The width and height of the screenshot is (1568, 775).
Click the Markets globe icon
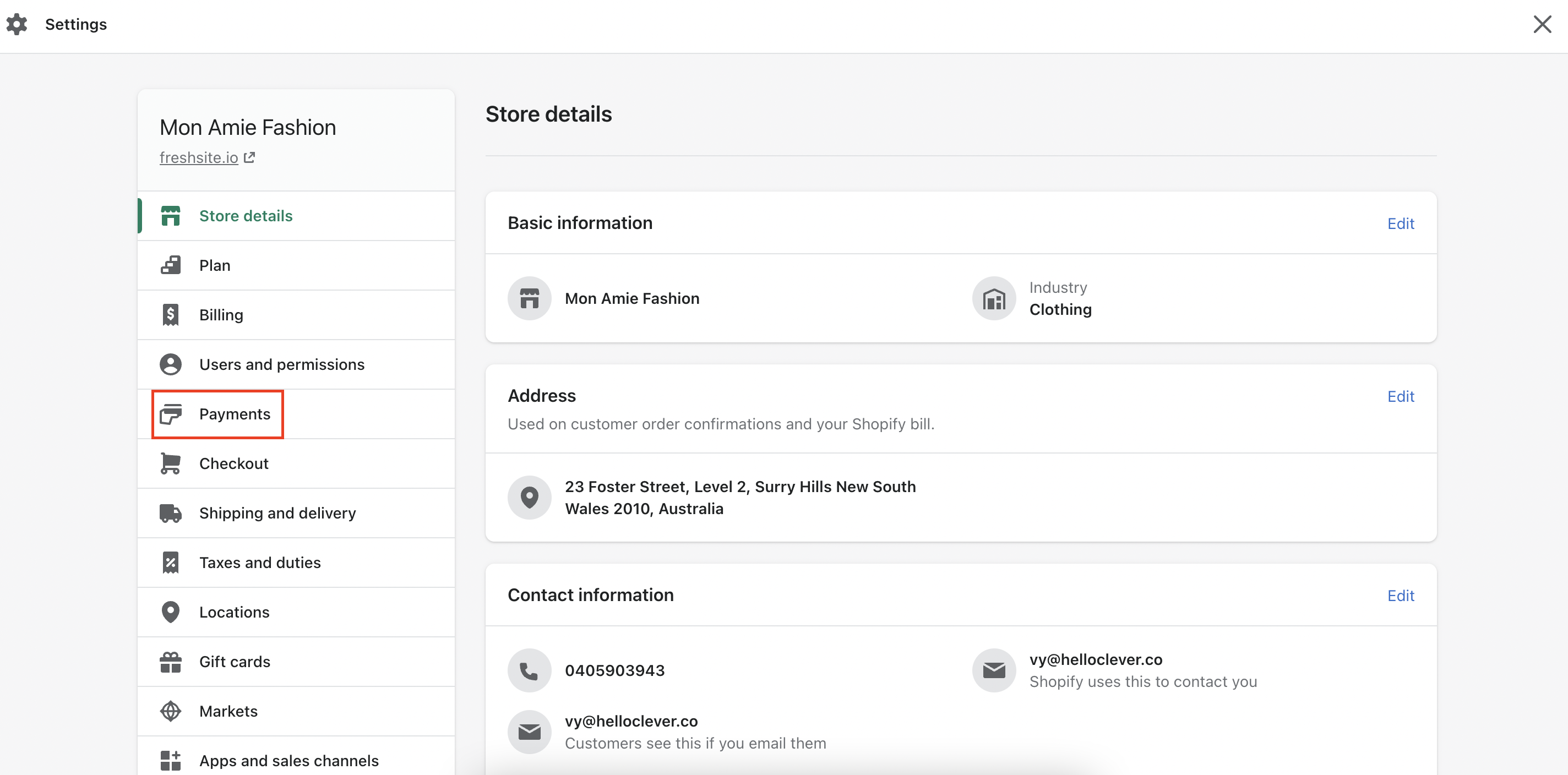pyautogui.click(x=171, y=711)
